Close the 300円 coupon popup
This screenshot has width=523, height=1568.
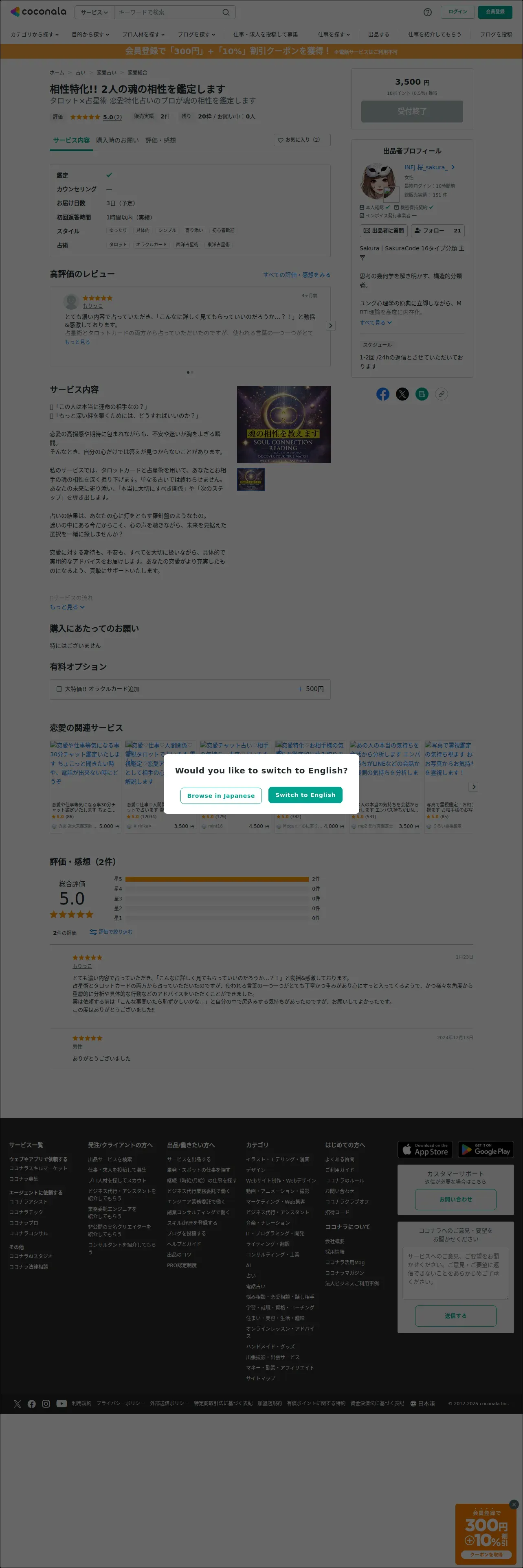tap(514, 1504)
